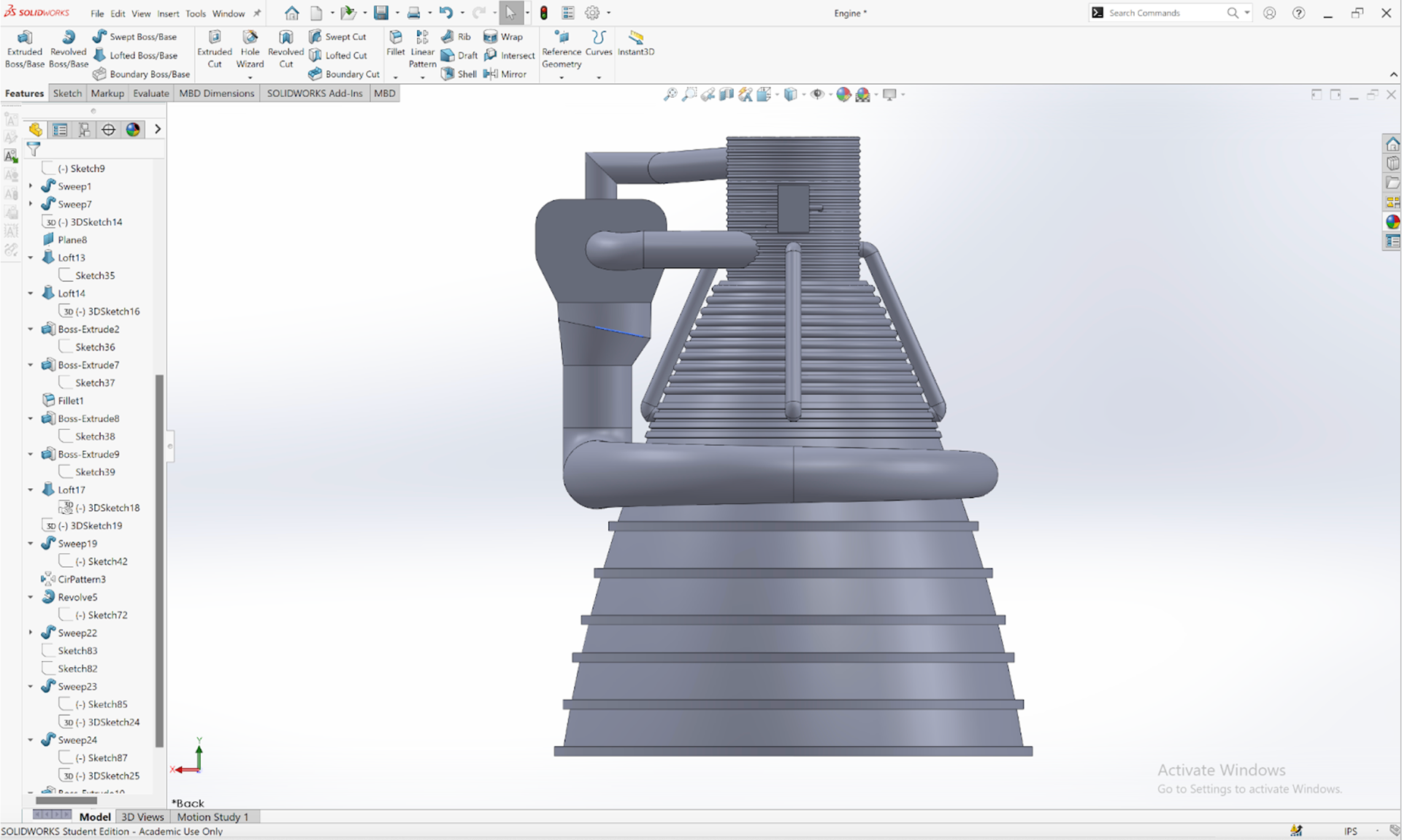
Task: Open the Insert menu
Action: [168, 14]
